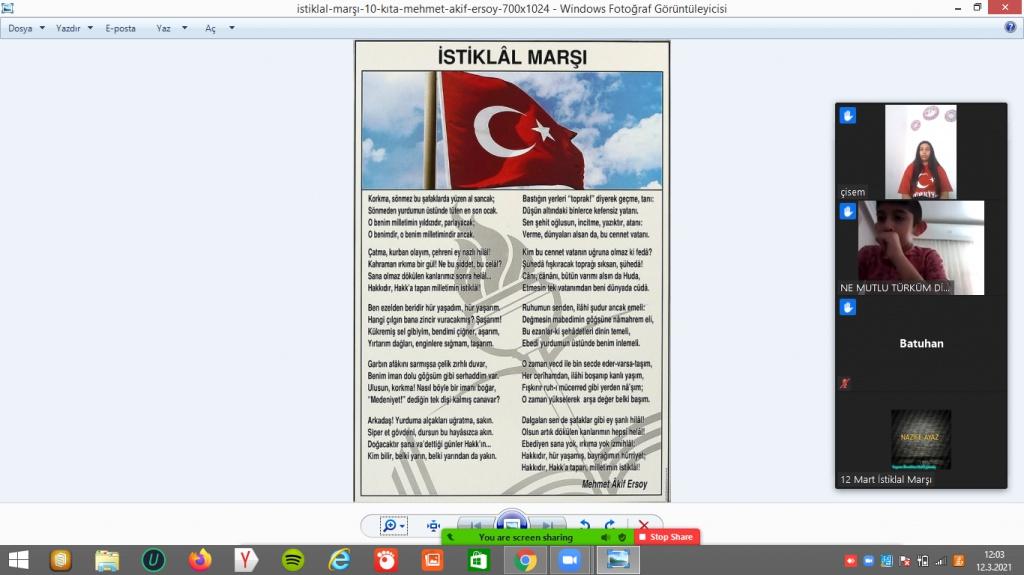Rotate the image clockwise
The height and width of the screenshot is (575, 1024).
pos(609,525)
